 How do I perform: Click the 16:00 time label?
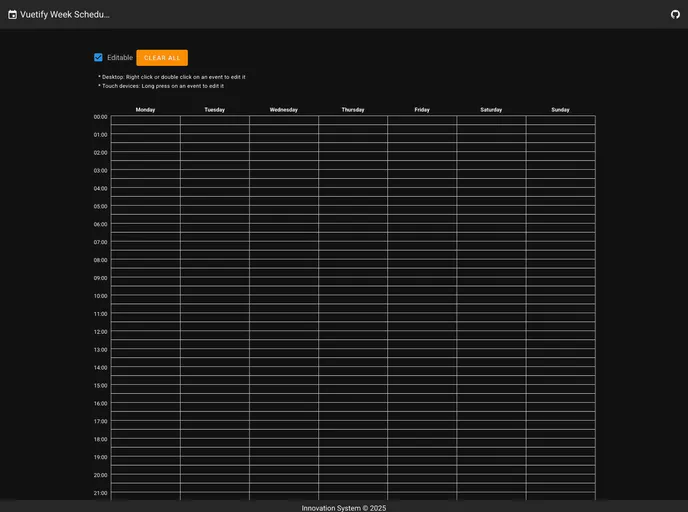pos(100,404)
